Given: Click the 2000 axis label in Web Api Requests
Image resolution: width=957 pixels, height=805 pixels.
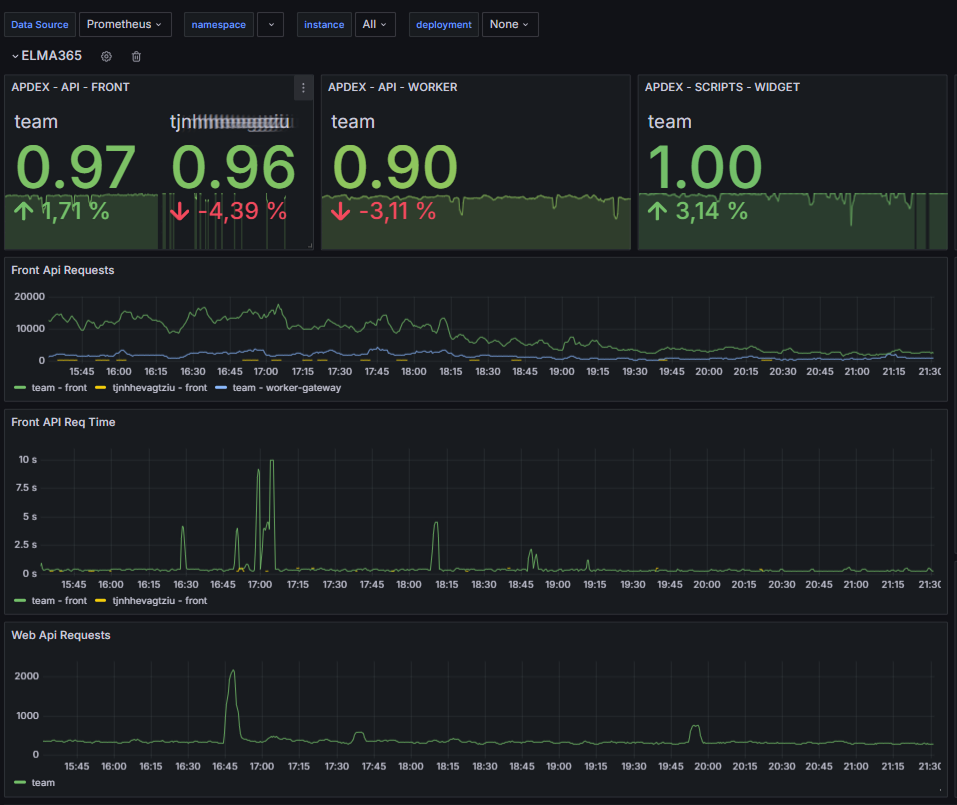Looking at the screenshot, I should pyautogui.click(x=27, y=676).
